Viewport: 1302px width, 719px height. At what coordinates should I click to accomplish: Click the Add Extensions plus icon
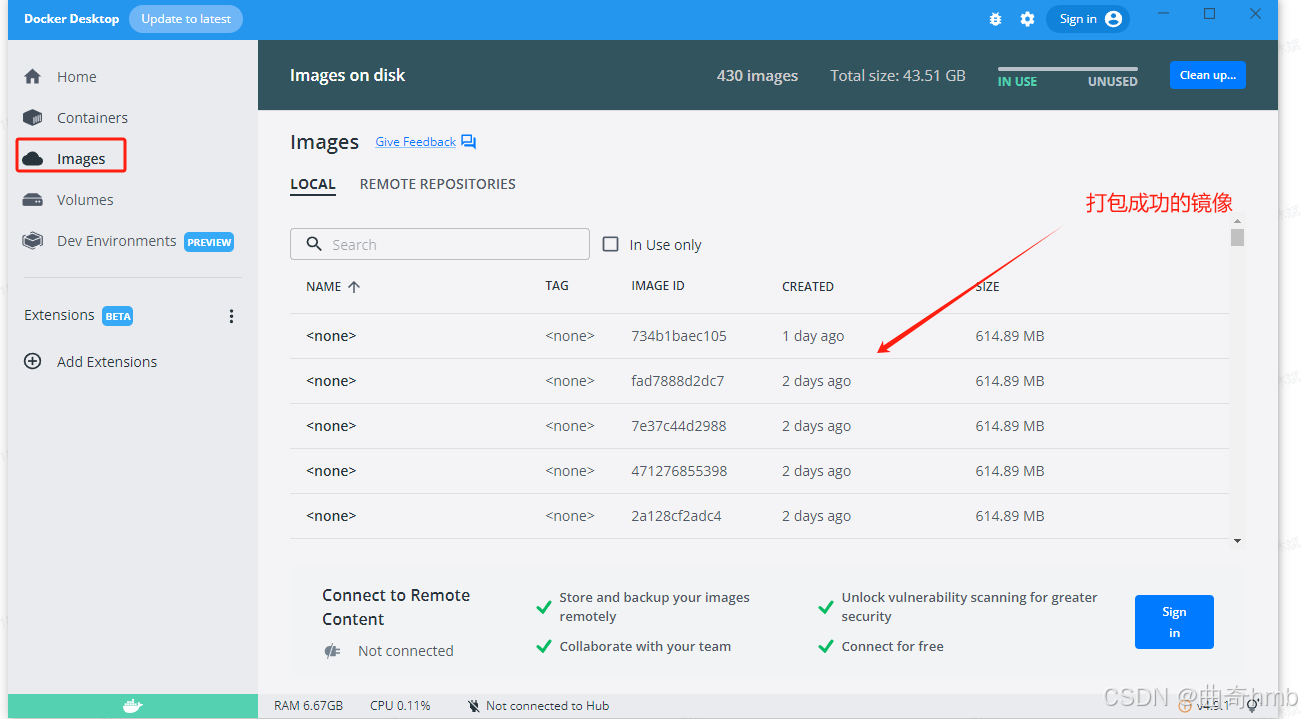(x=33, y=361)
